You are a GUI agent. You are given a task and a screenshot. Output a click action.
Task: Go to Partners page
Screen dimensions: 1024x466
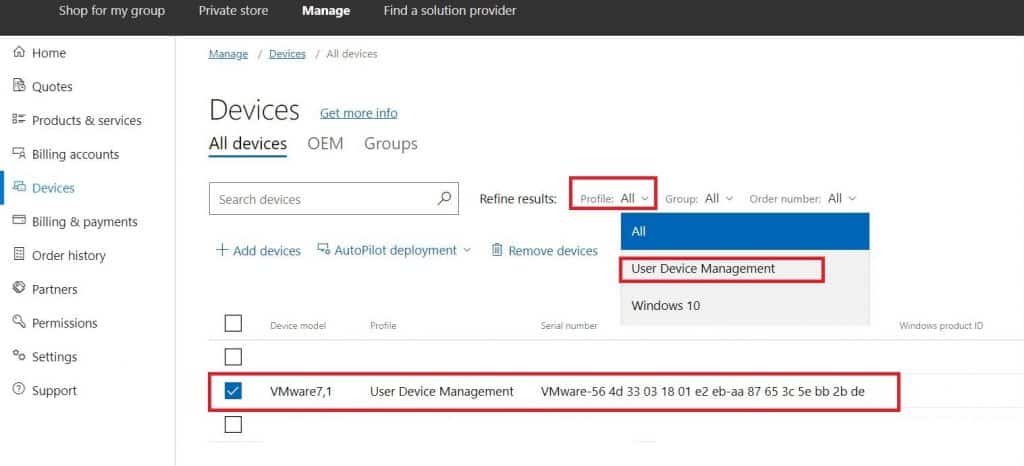(55, 289)
